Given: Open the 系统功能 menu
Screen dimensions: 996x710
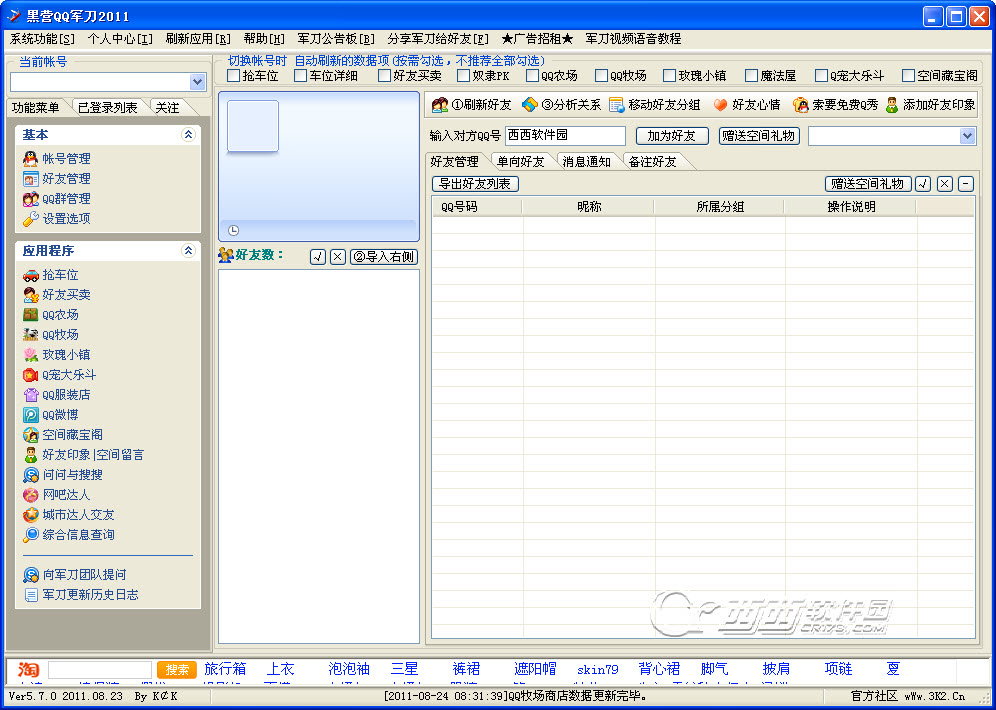Looking at the screenshot, I should [42, 39].
